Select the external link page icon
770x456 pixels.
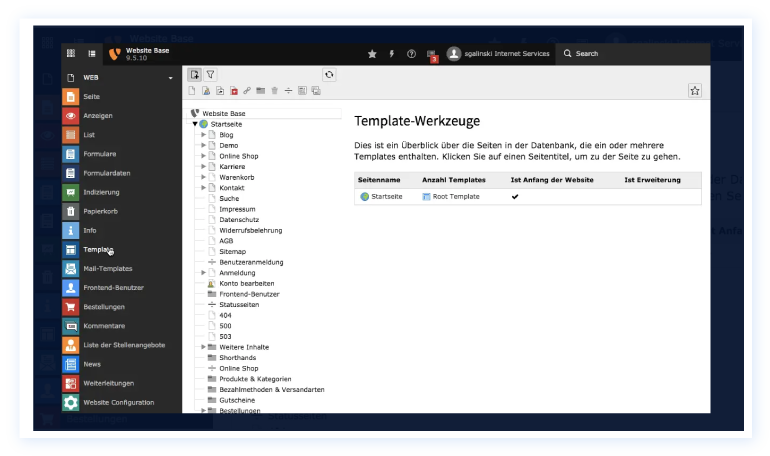[247, 91]
